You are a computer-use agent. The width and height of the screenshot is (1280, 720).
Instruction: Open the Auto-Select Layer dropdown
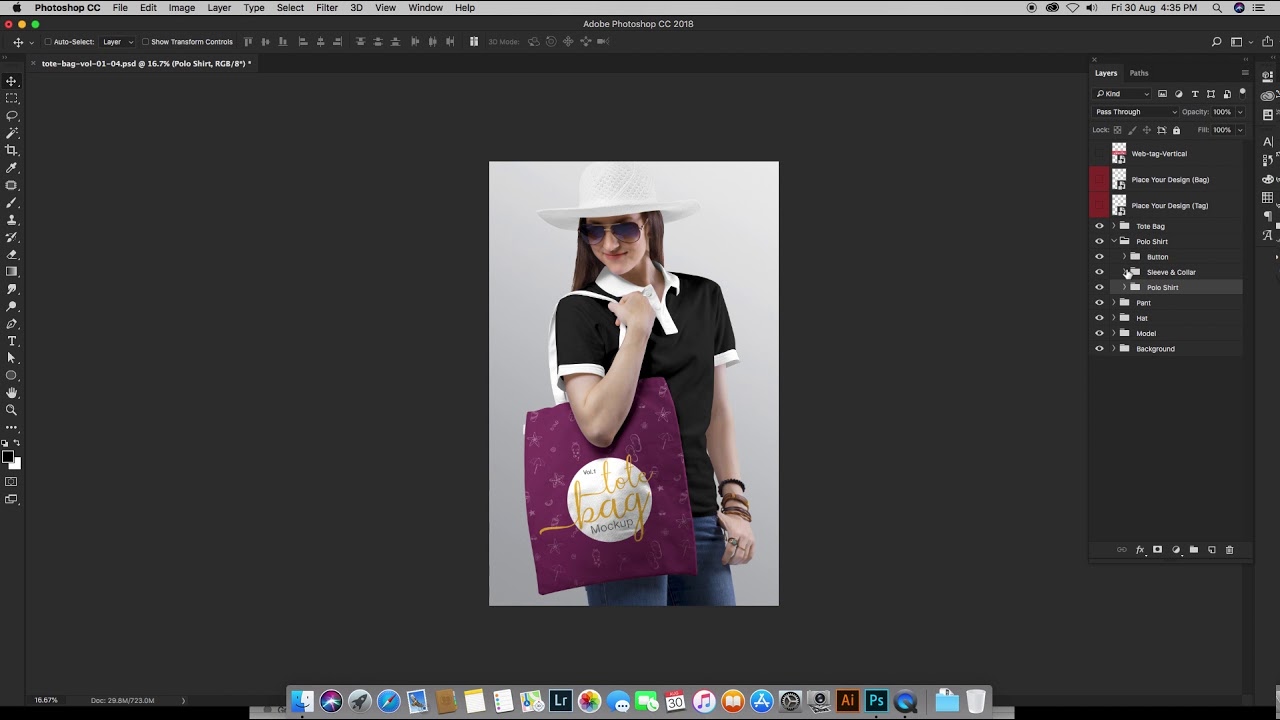(x=117, y=42)
